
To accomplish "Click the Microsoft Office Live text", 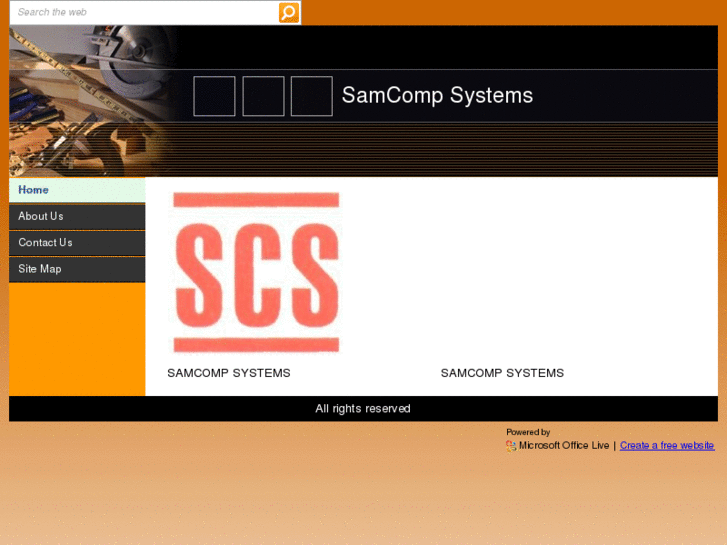I will tap(564, 445).
